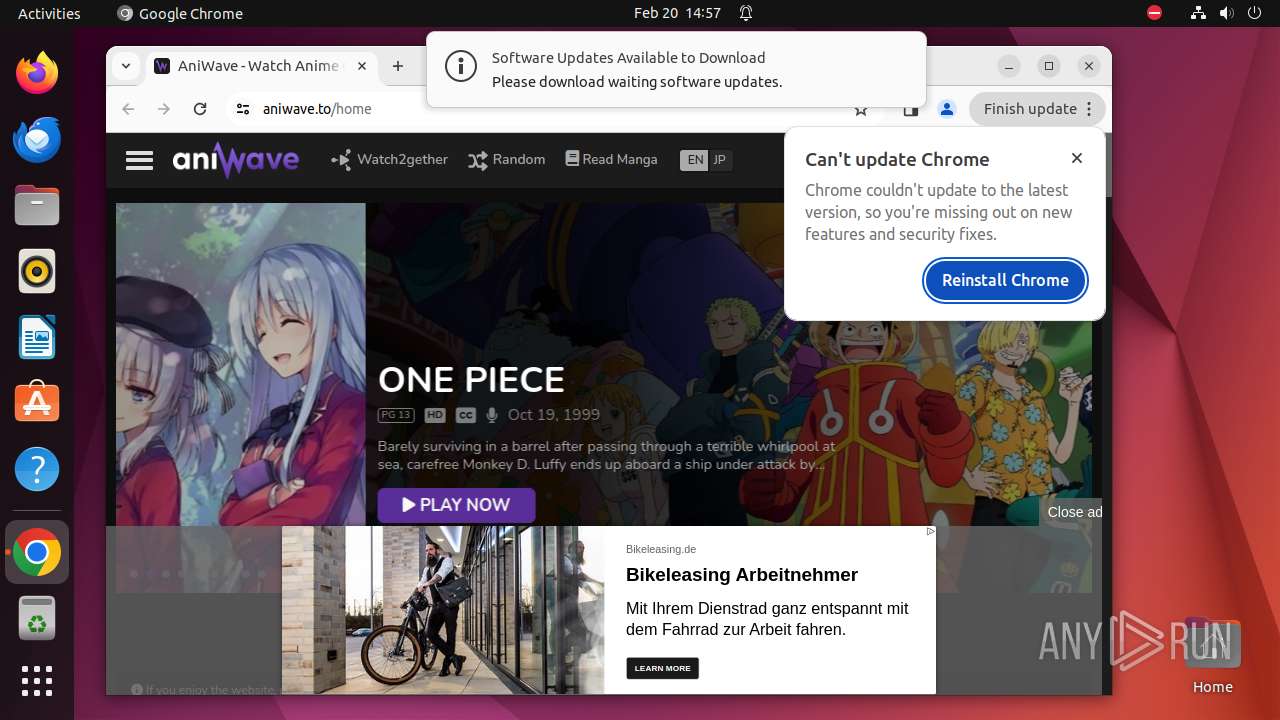Bookmark this page with the star
Viewport: 1280px width, 720px height.
[861, 109]
